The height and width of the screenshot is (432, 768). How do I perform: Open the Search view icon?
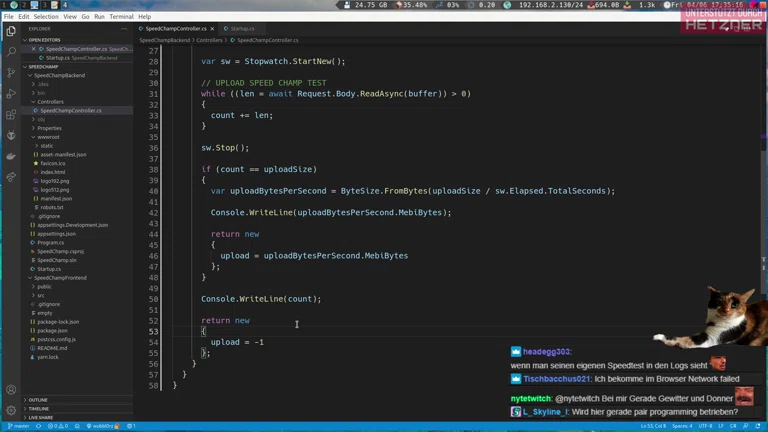pos(11,51)
